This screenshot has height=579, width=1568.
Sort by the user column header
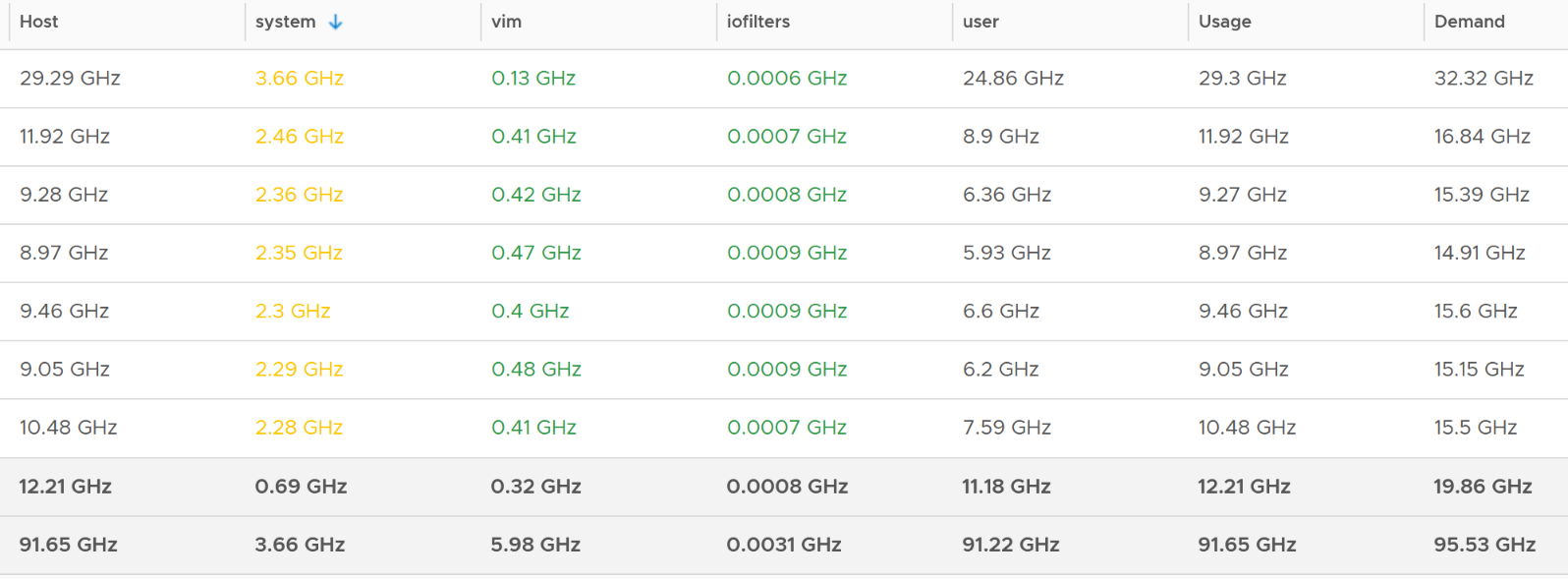click(x=980, y=22)
